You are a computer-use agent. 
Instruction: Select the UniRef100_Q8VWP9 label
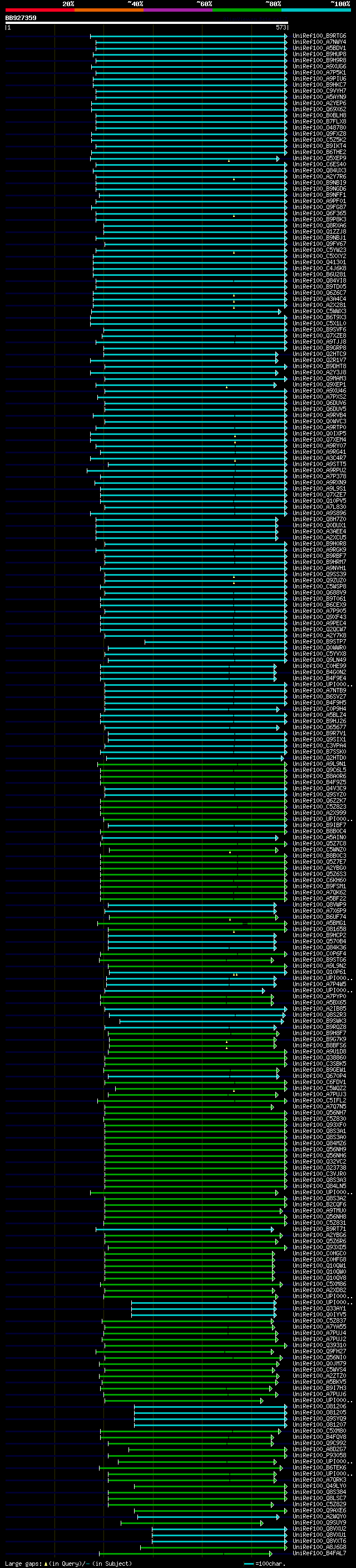click(x=319, y=904)
